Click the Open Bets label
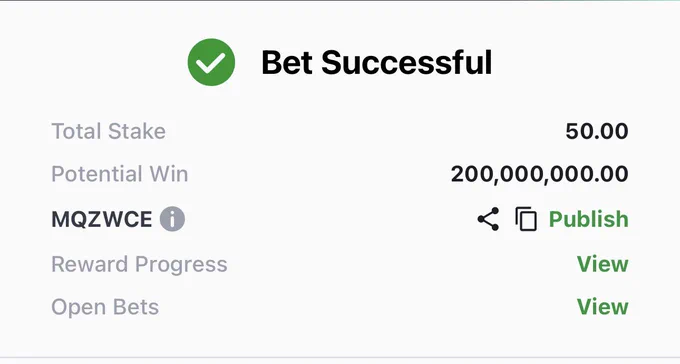 (105, 307)
